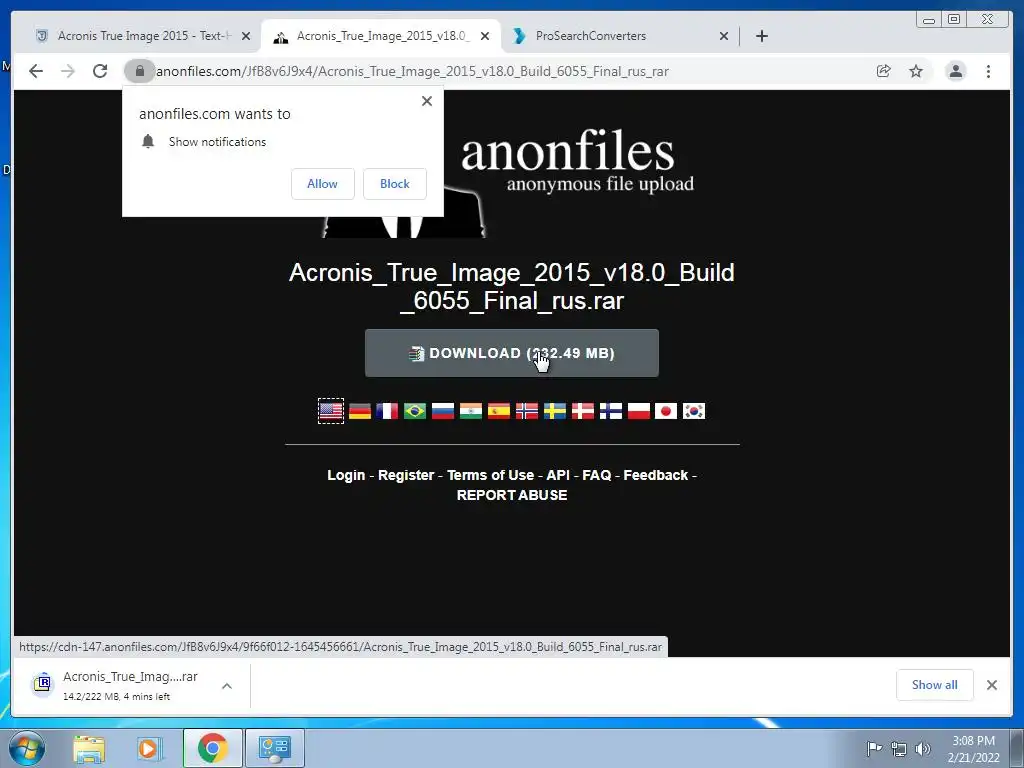Image resolution: width=1024 pixels, height=768 pixels.
Task: Click the Download (222.49 MB) button
Action: [x=511, y=353]
